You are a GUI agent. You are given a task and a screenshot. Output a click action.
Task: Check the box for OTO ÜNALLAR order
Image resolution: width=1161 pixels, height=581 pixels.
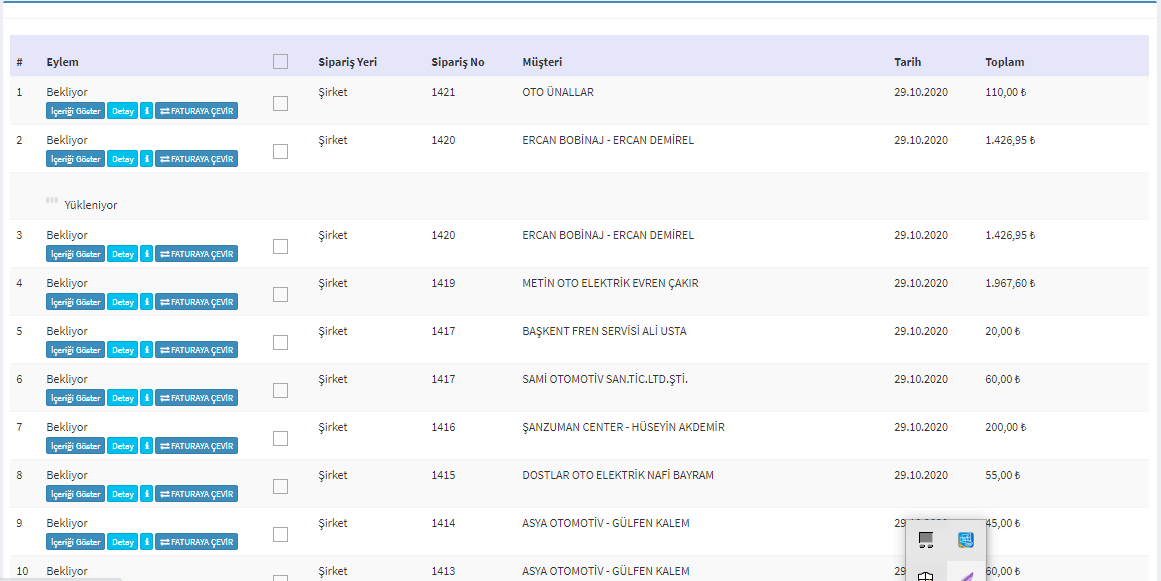280,103
